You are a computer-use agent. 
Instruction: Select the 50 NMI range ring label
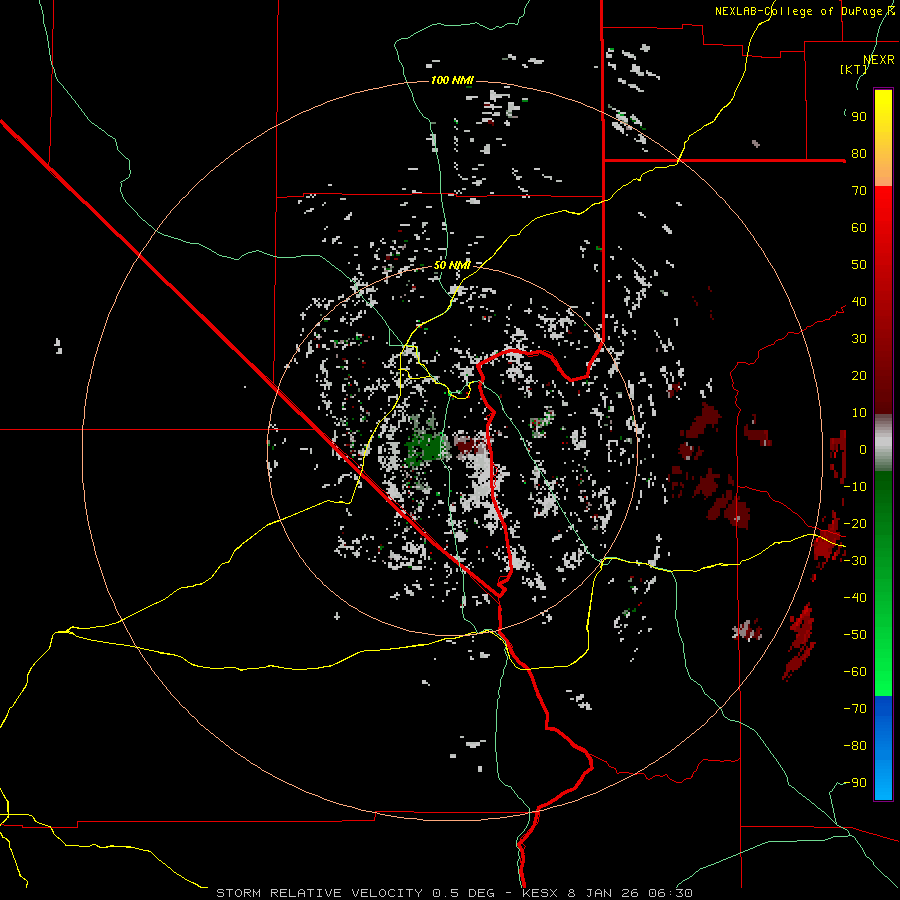[452, 265]
